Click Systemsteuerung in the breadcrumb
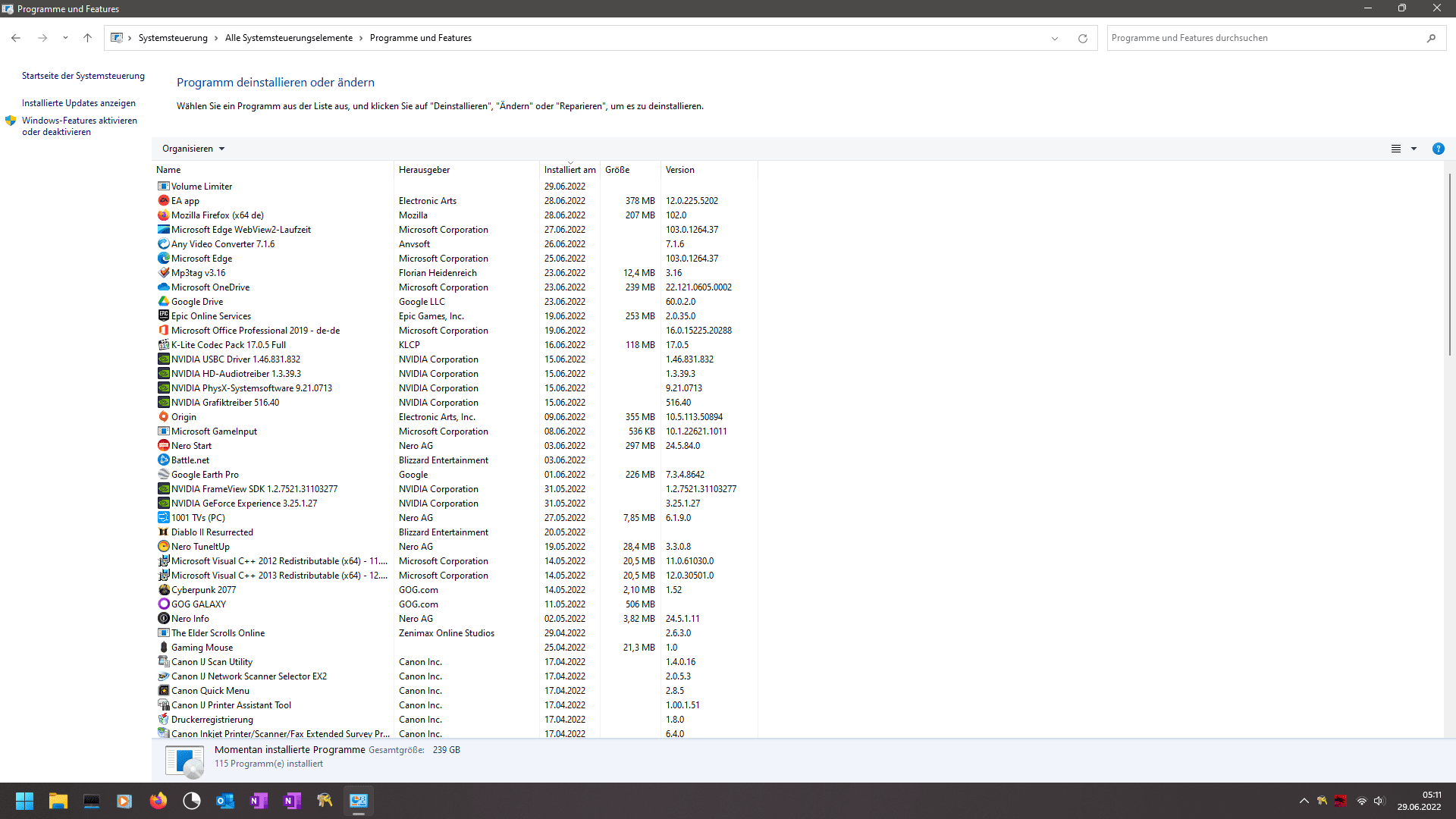This screenshot has width=1456, height=819. tap(173, 38)
